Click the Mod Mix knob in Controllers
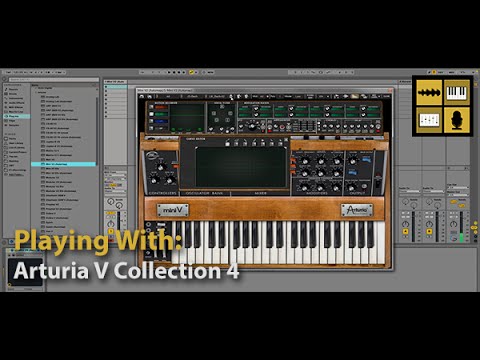Viewport: 480px width, 360px height. 170,180
